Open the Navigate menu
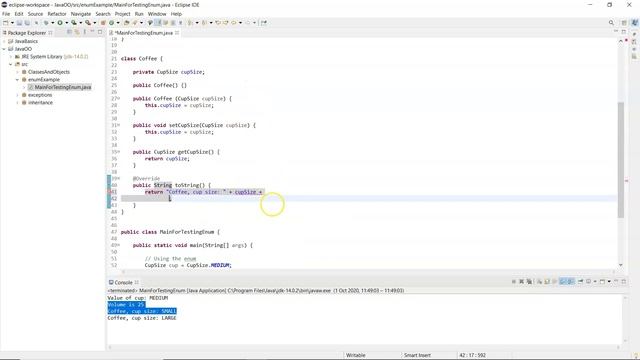This screenshot has height=360, width=640. tap(81, 14)
